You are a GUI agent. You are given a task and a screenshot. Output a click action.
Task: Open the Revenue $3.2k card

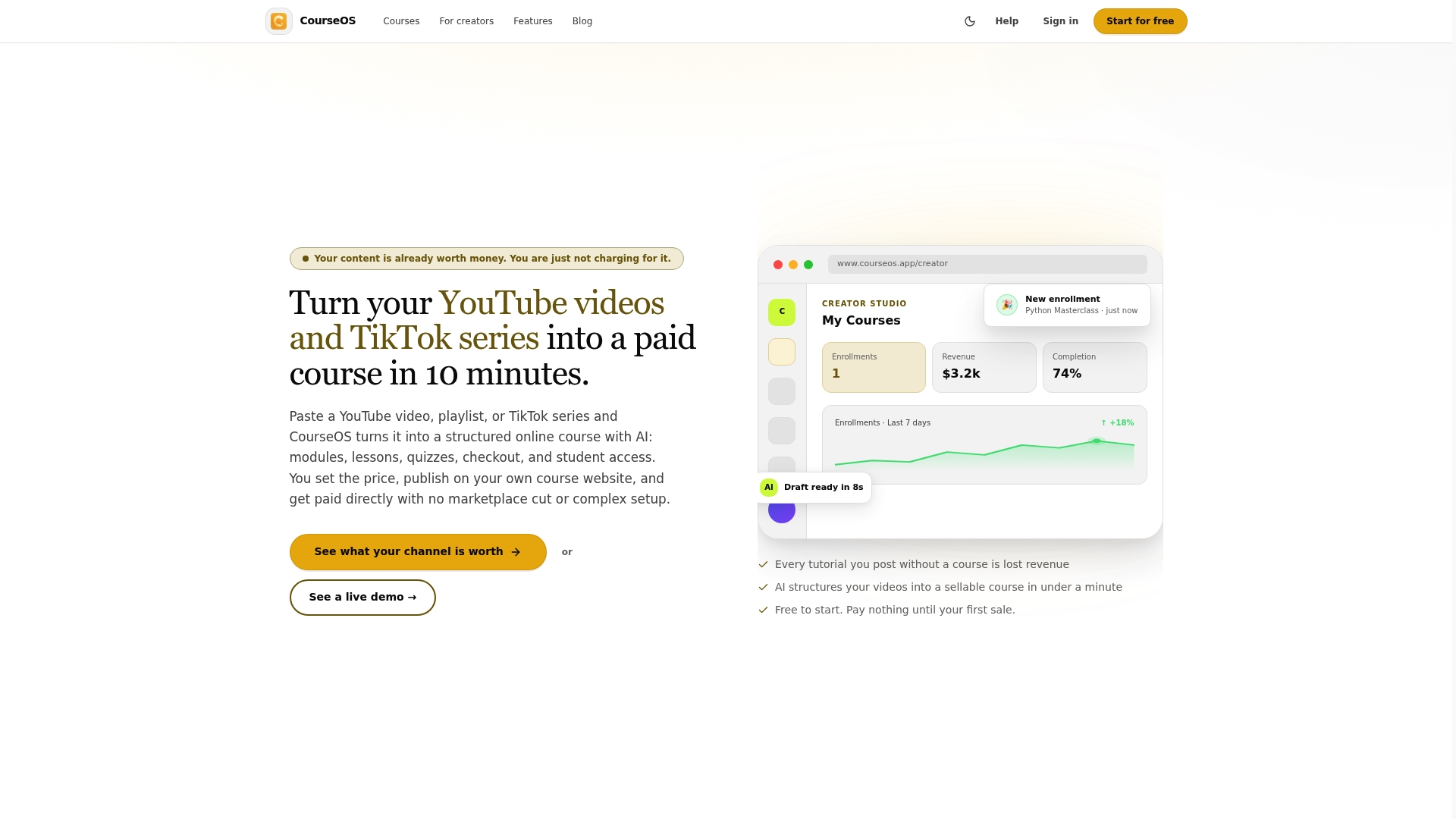click(984, 367)
